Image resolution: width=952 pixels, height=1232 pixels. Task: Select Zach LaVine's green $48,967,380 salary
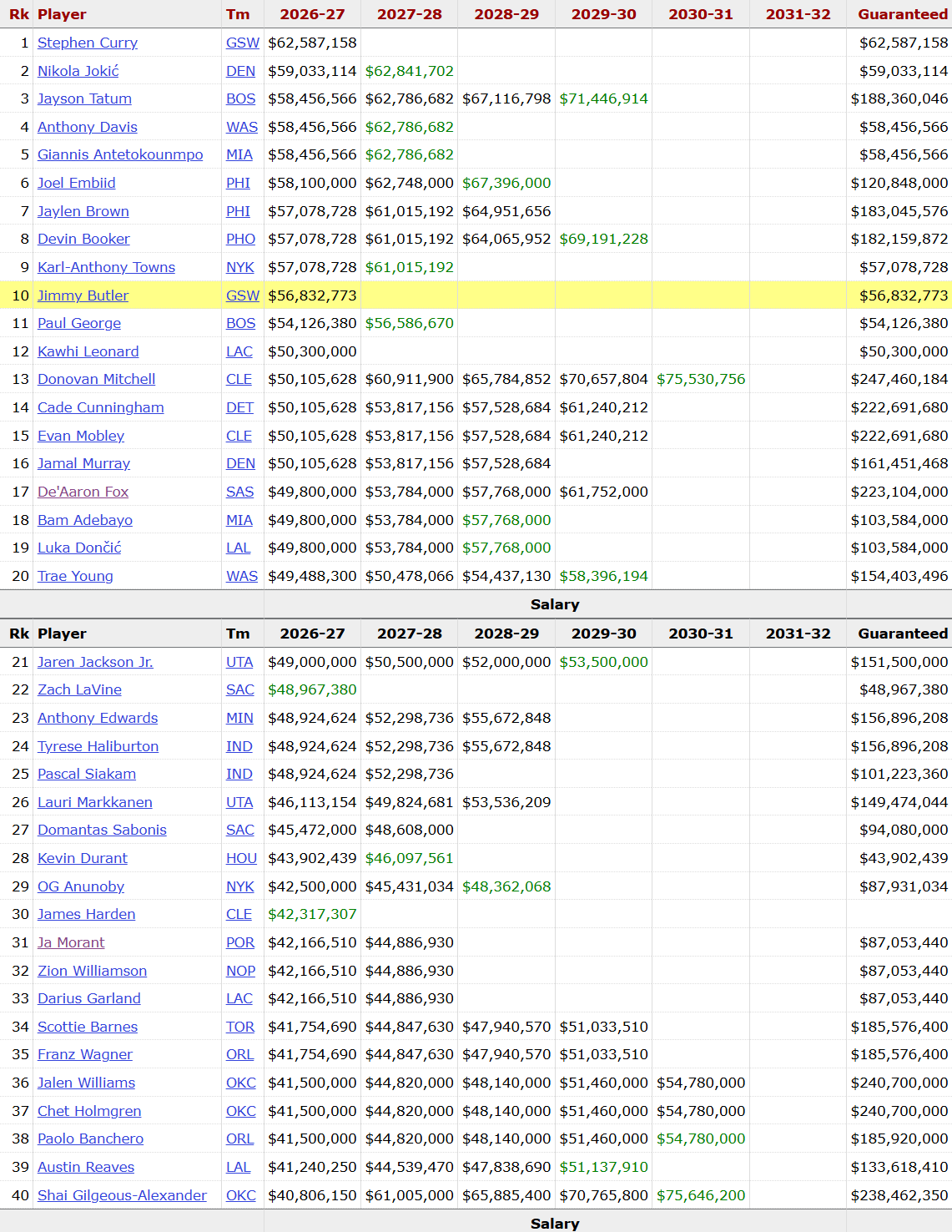(x=312, y=689)
